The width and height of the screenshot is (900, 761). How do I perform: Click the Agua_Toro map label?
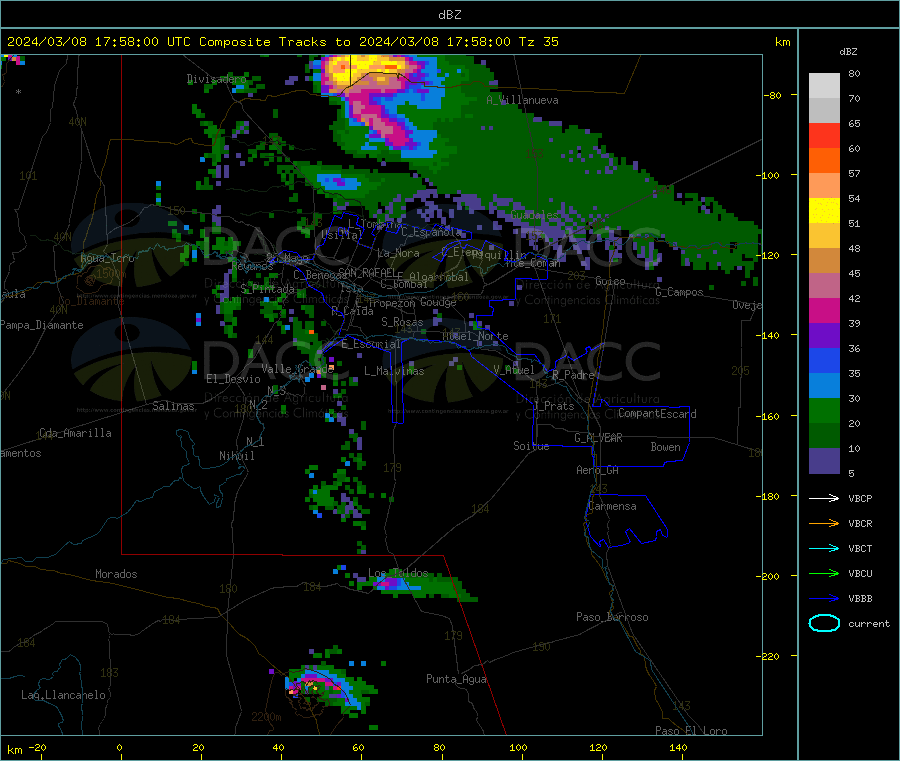[x=107, y=258]
